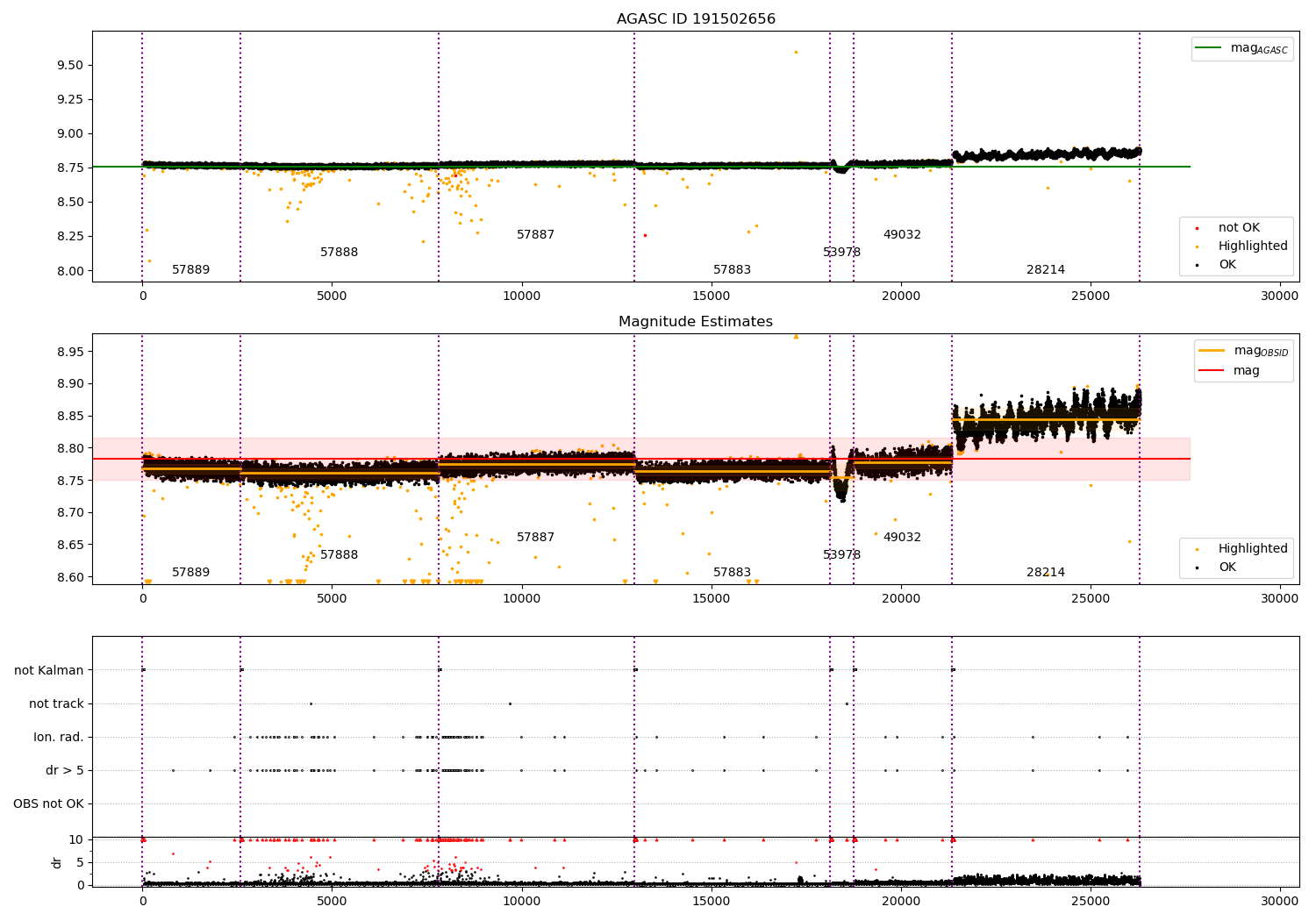Click the 'not track' row label
Screen dimensions: 1316x921
click(x=56, y=704)
